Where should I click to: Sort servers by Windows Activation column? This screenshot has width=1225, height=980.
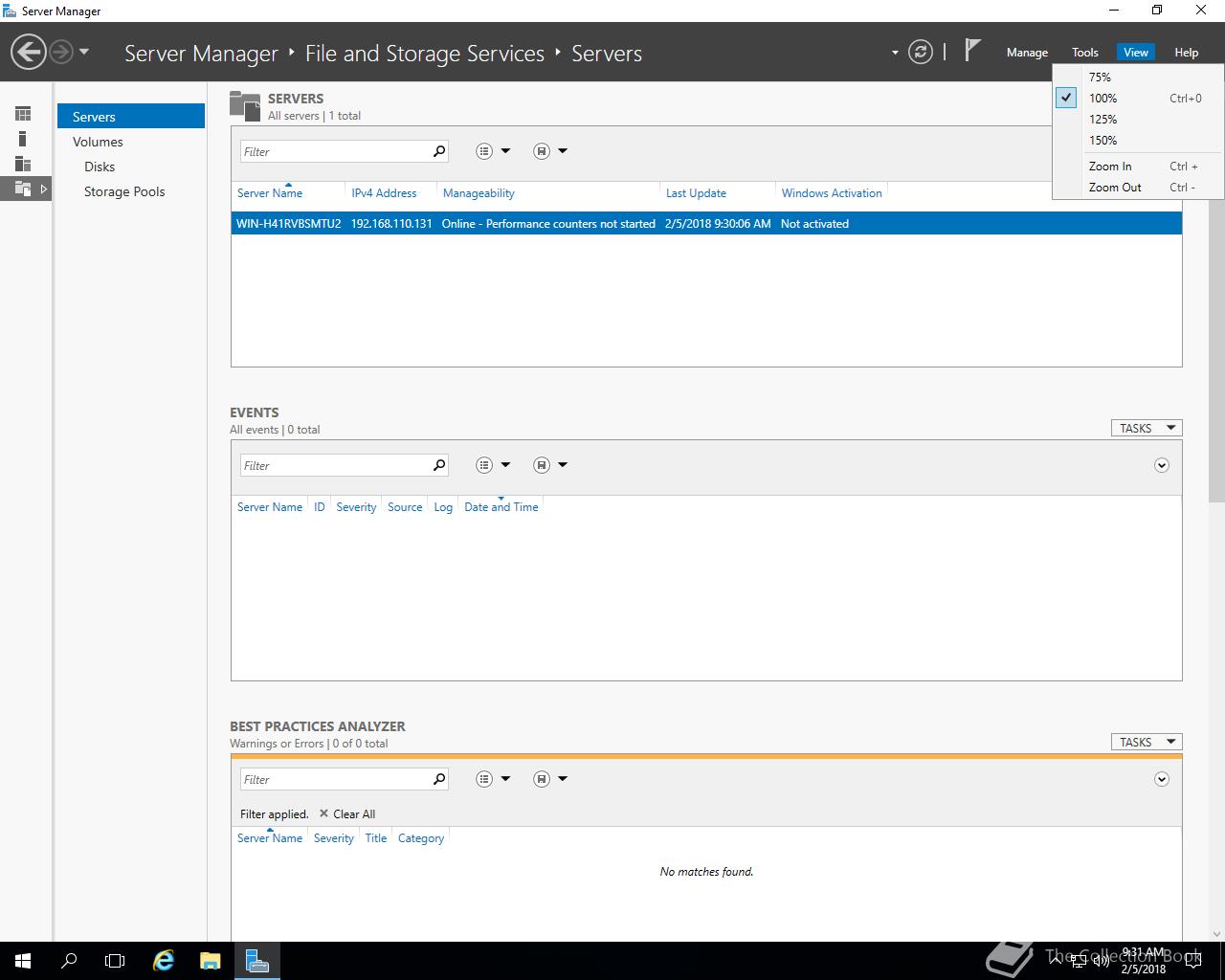[832, 192]
